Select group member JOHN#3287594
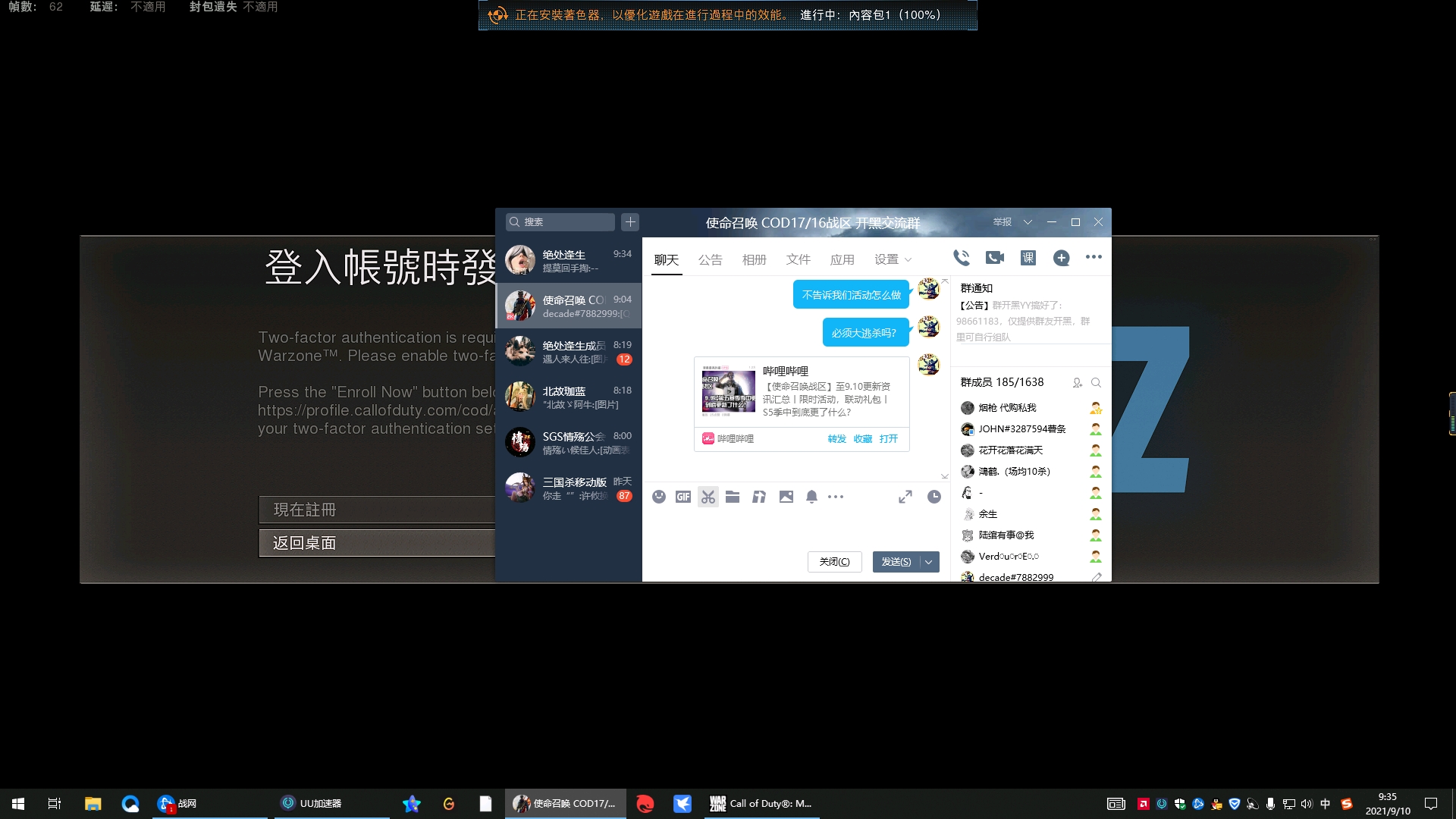Image resolution: width=1456 pixels, height=819 pixels. click(x=1031, y=429)
